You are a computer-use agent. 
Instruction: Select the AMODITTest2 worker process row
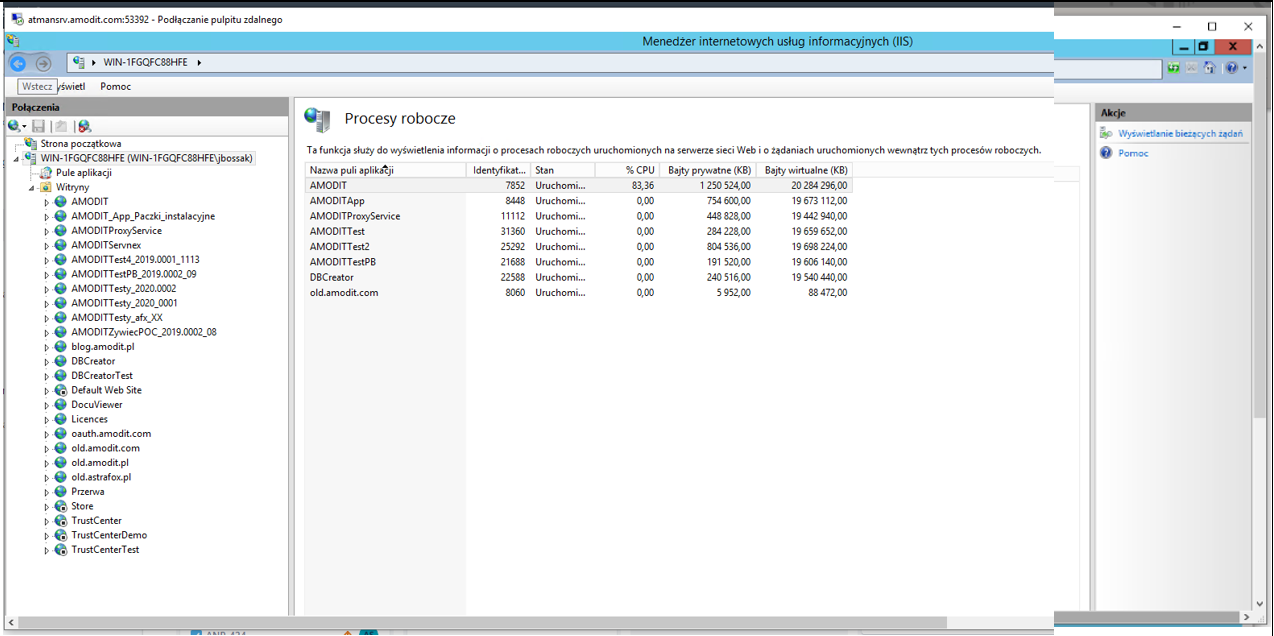click(x=579, y=247)
